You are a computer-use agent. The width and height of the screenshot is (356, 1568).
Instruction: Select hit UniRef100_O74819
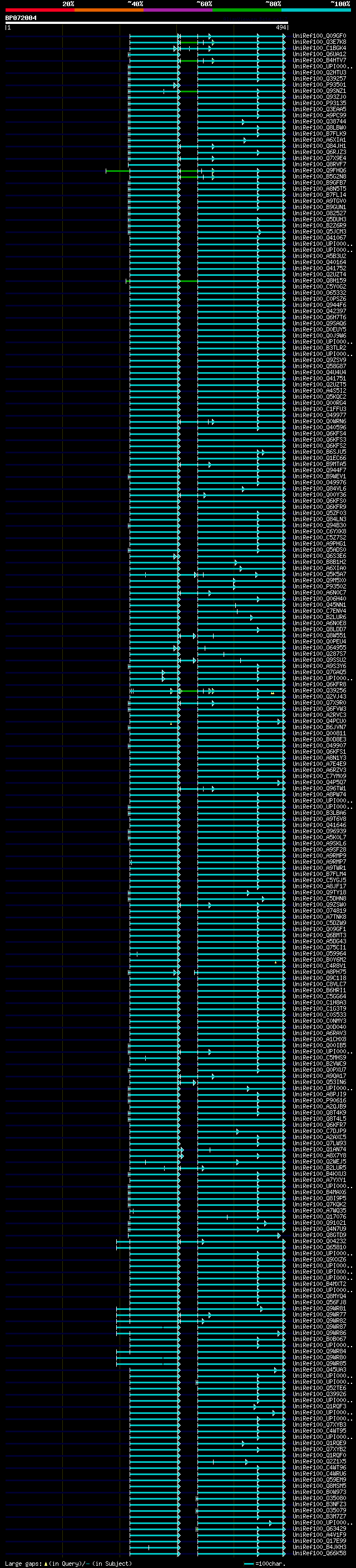[319, 911]
